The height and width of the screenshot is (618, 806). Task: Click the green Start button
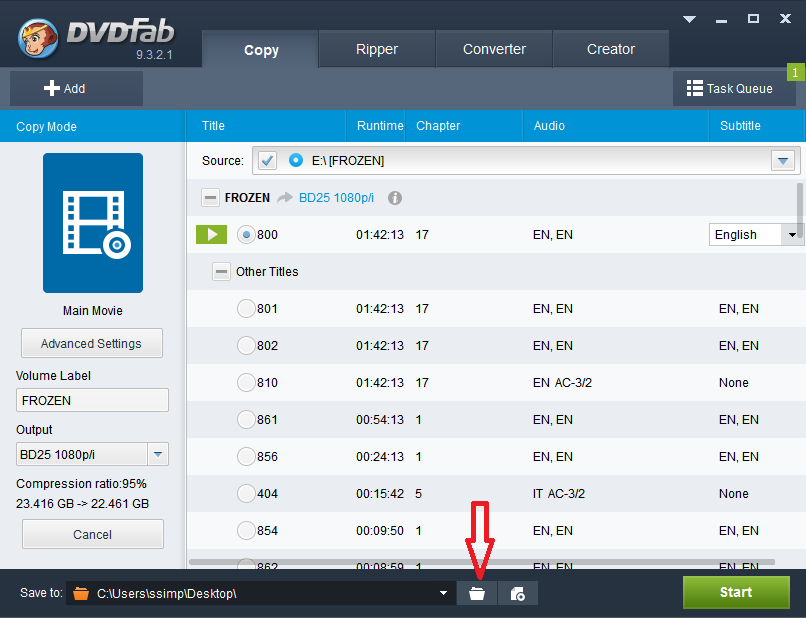(x=736, y=592)
